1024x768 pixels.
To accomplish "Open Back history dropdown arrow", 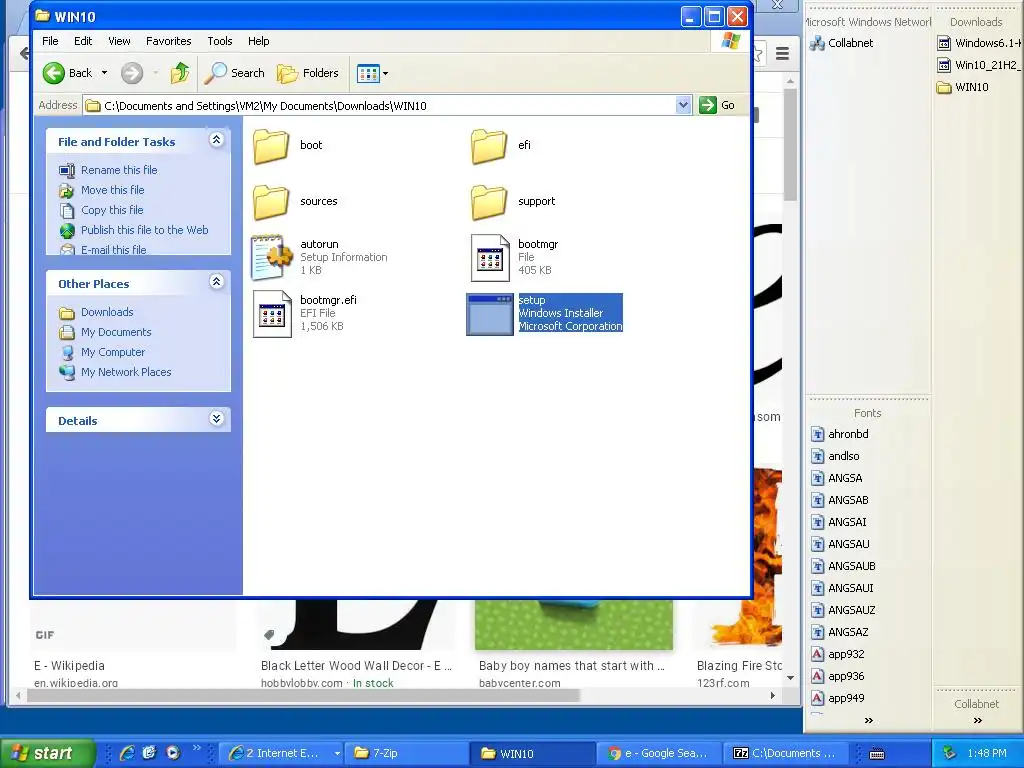I will (x=104, y=73).
